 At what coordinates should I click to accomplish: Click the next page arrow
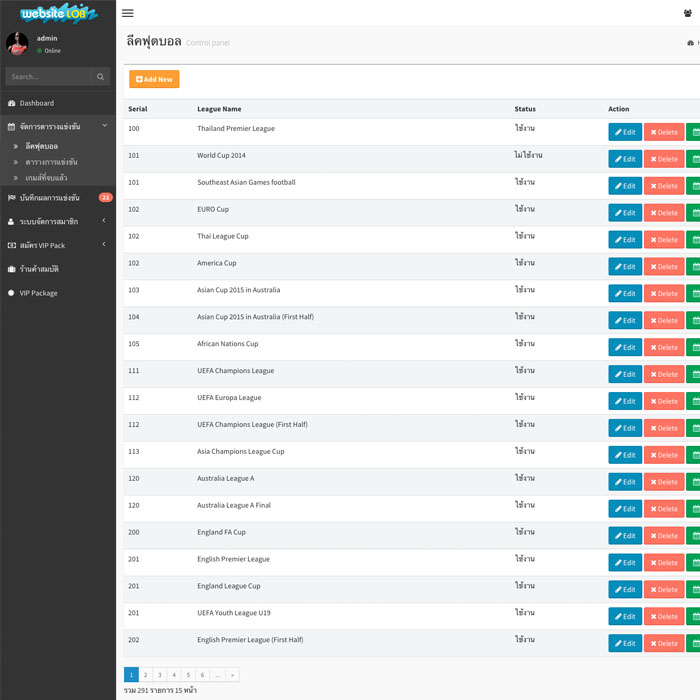coord(233,675)
